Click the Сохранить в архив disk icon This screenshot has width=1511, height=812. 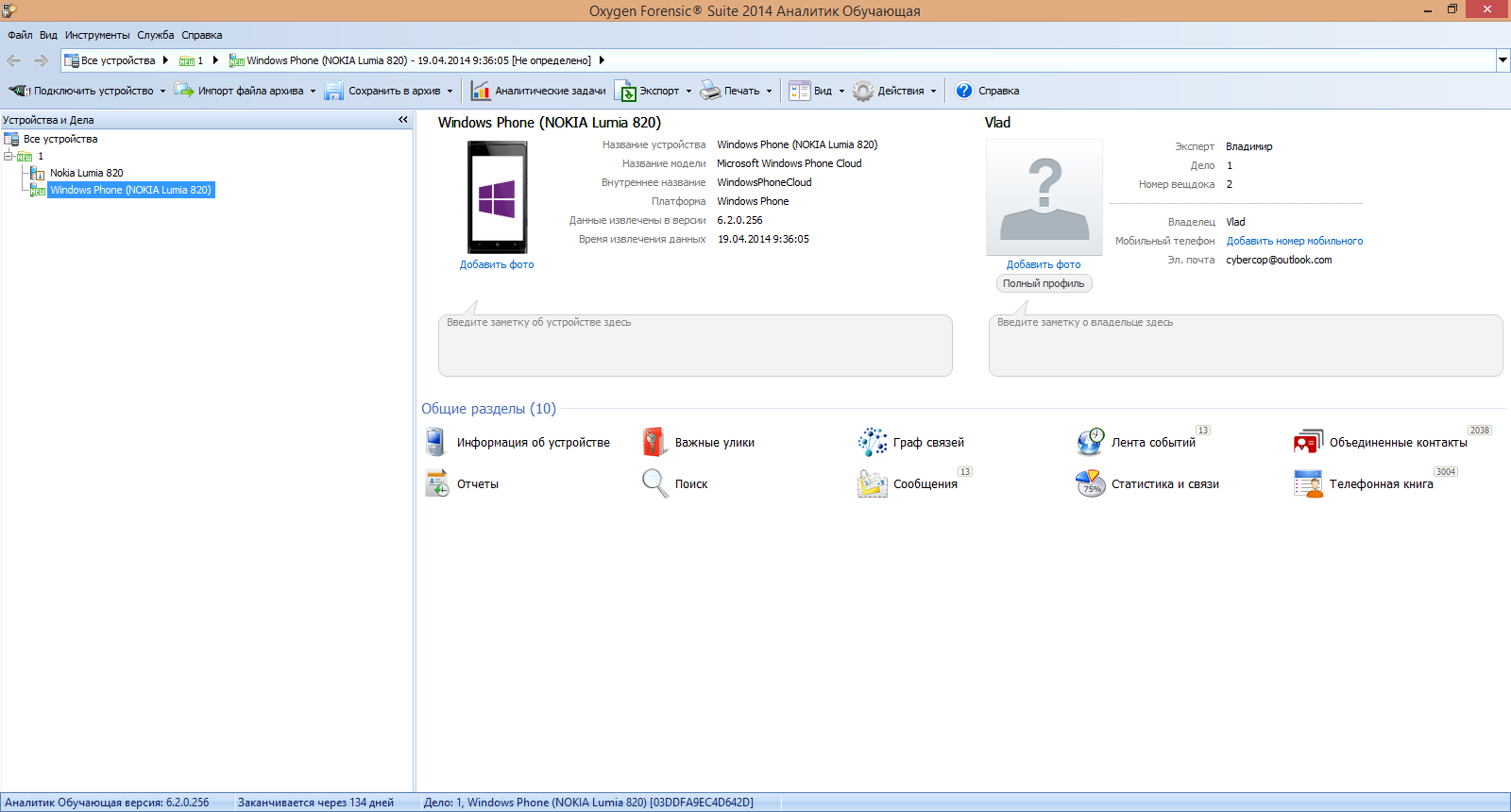pyautogui.click(x=333, y=91)
